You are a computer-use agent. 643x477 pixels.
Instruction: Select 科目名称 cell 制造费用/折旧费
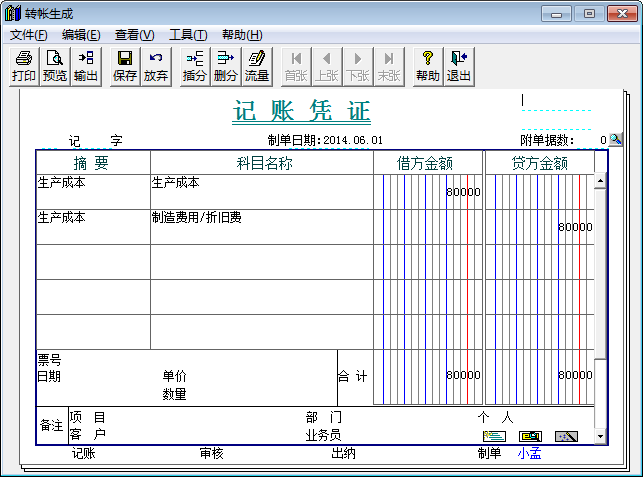(262, 227)
